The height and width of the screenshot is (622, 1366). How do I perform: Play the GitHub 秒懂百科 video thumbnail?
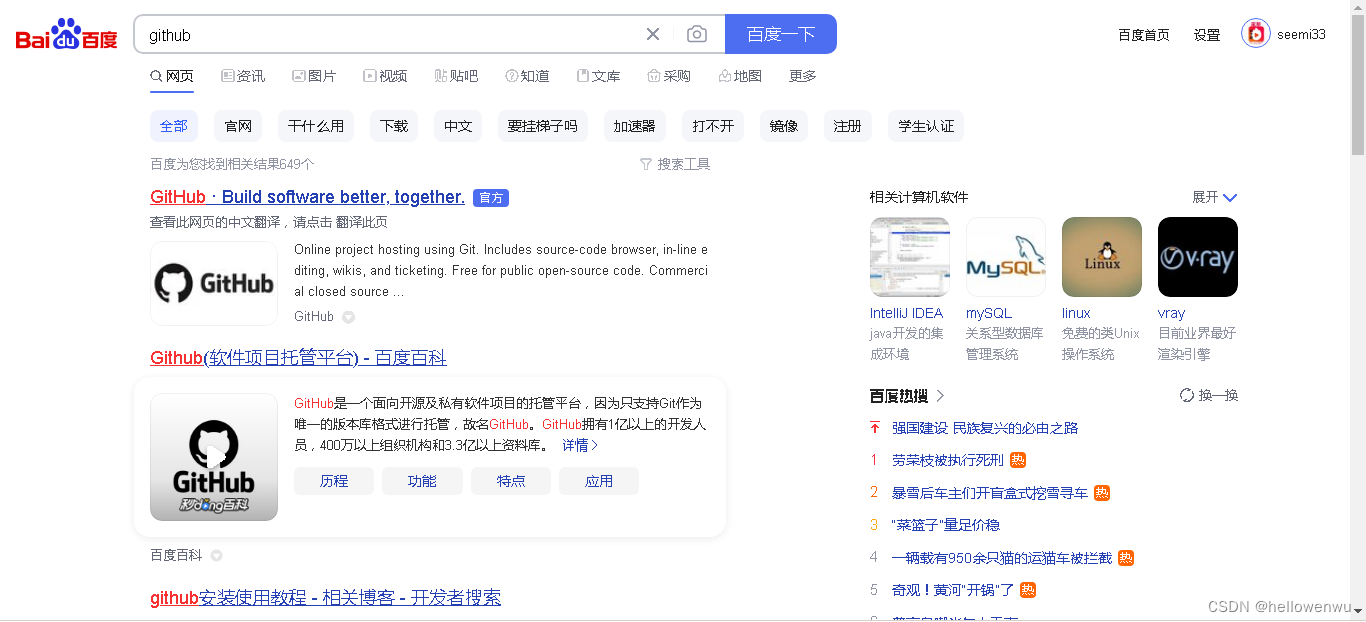coord(214,457)
